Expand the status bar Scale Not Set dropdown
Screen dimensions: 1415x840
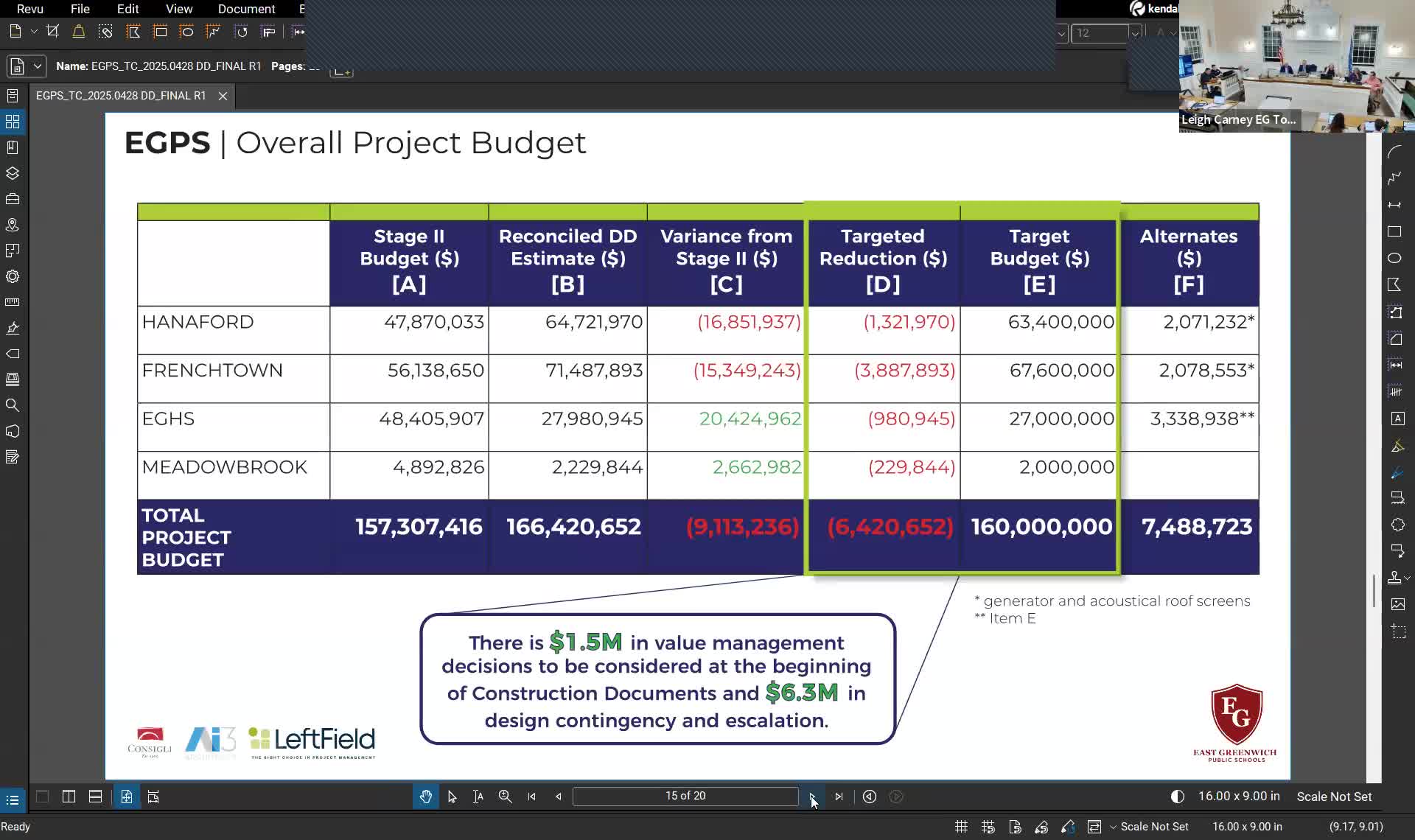tap(1114, 827)
